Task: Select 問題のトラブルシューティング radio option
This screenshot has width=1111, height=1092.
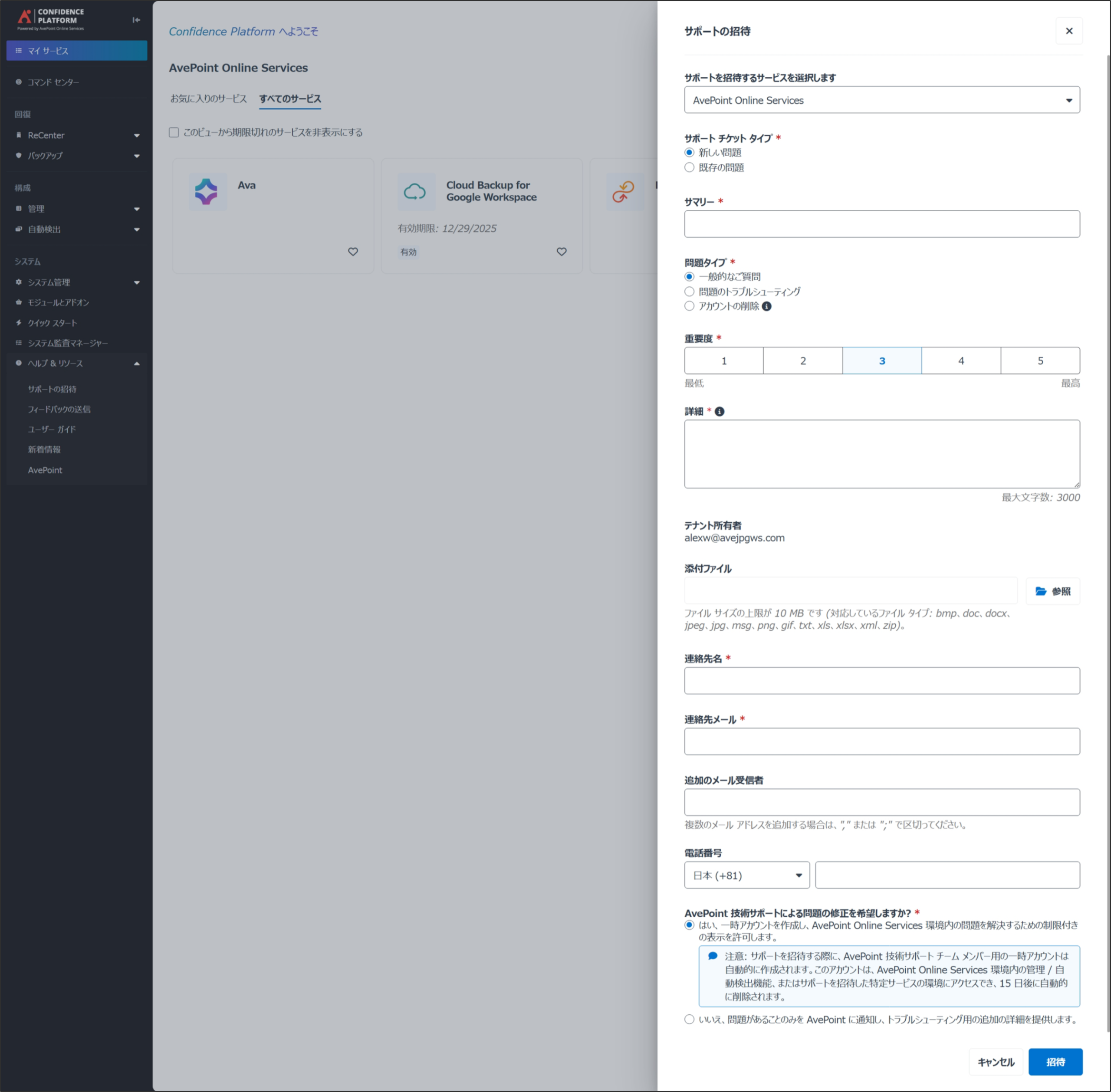Action: point(690,292)
